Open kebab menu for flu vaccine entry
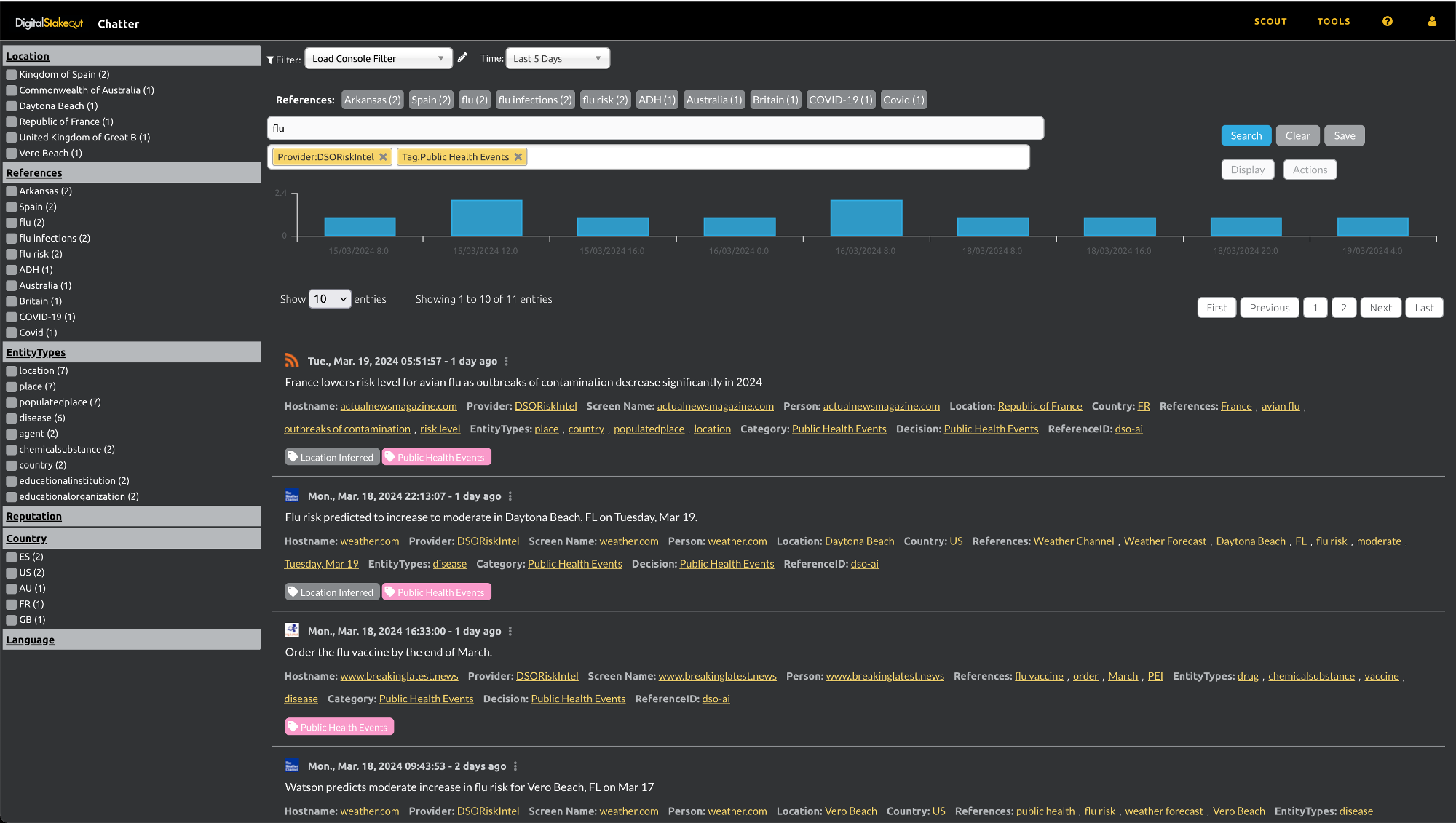The image size is (1456, 823). point(510,632)
